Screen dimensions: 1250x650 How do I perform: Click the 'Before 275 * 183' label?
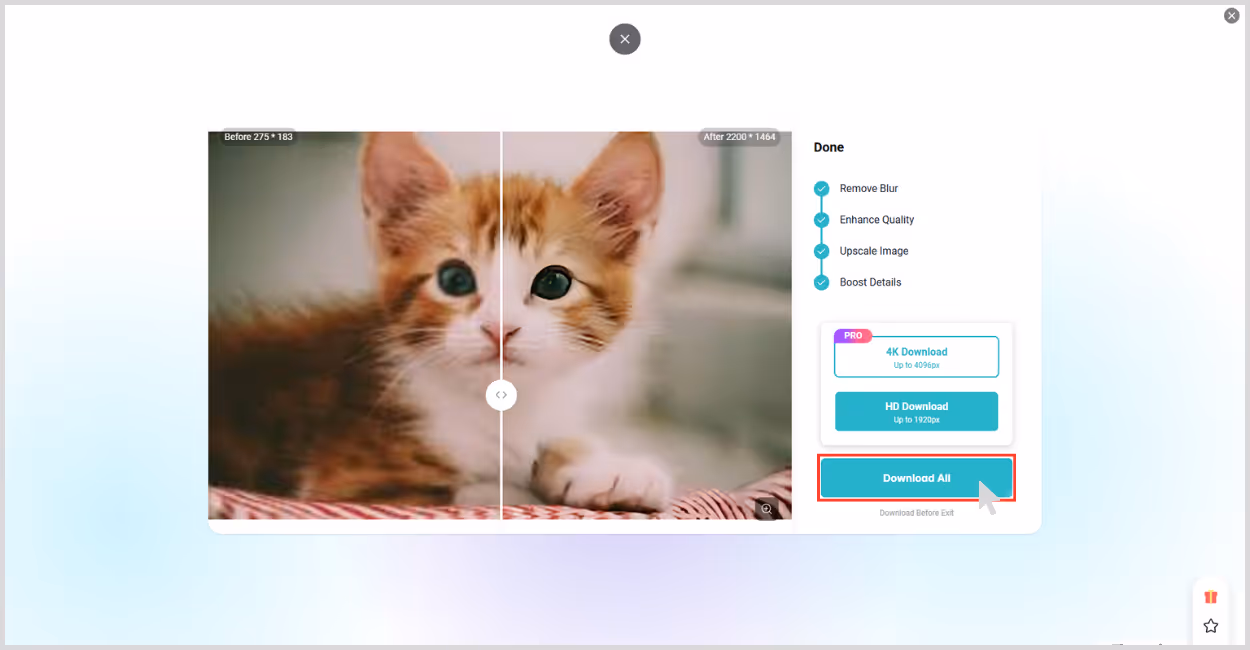(x=258, y=137)
